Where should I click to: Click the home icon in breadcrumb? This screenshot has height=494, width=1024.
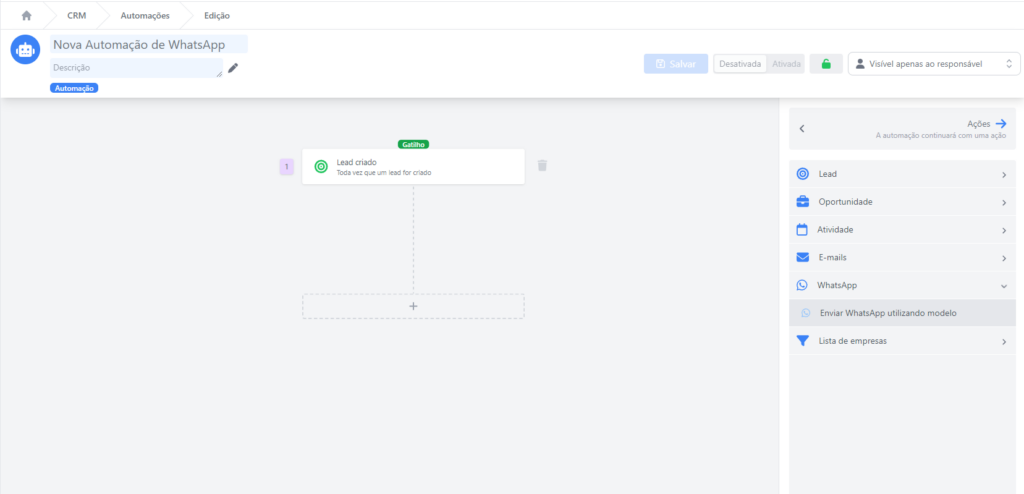coord(26,16)
